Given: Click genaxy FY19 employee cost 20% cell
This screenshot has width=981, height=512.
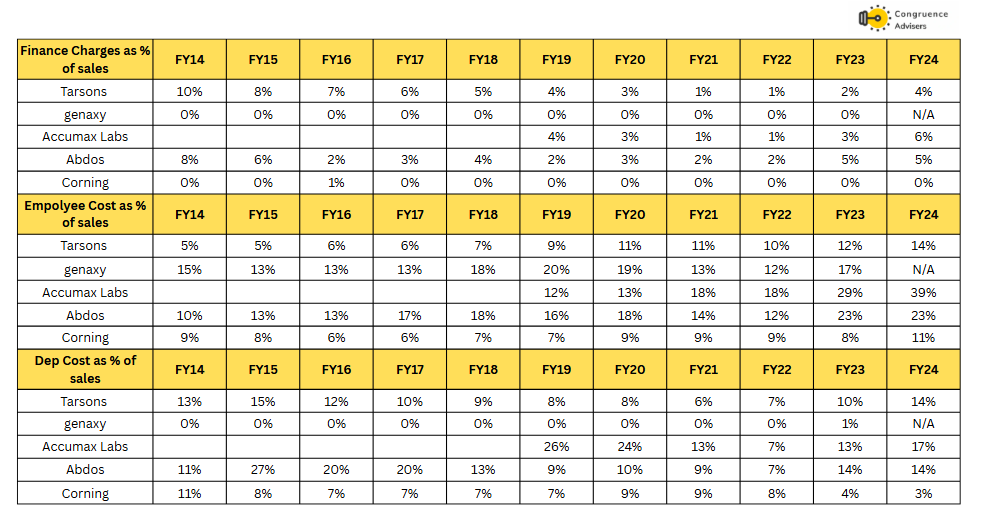Looking at the screenshot, I should (557, 270).
